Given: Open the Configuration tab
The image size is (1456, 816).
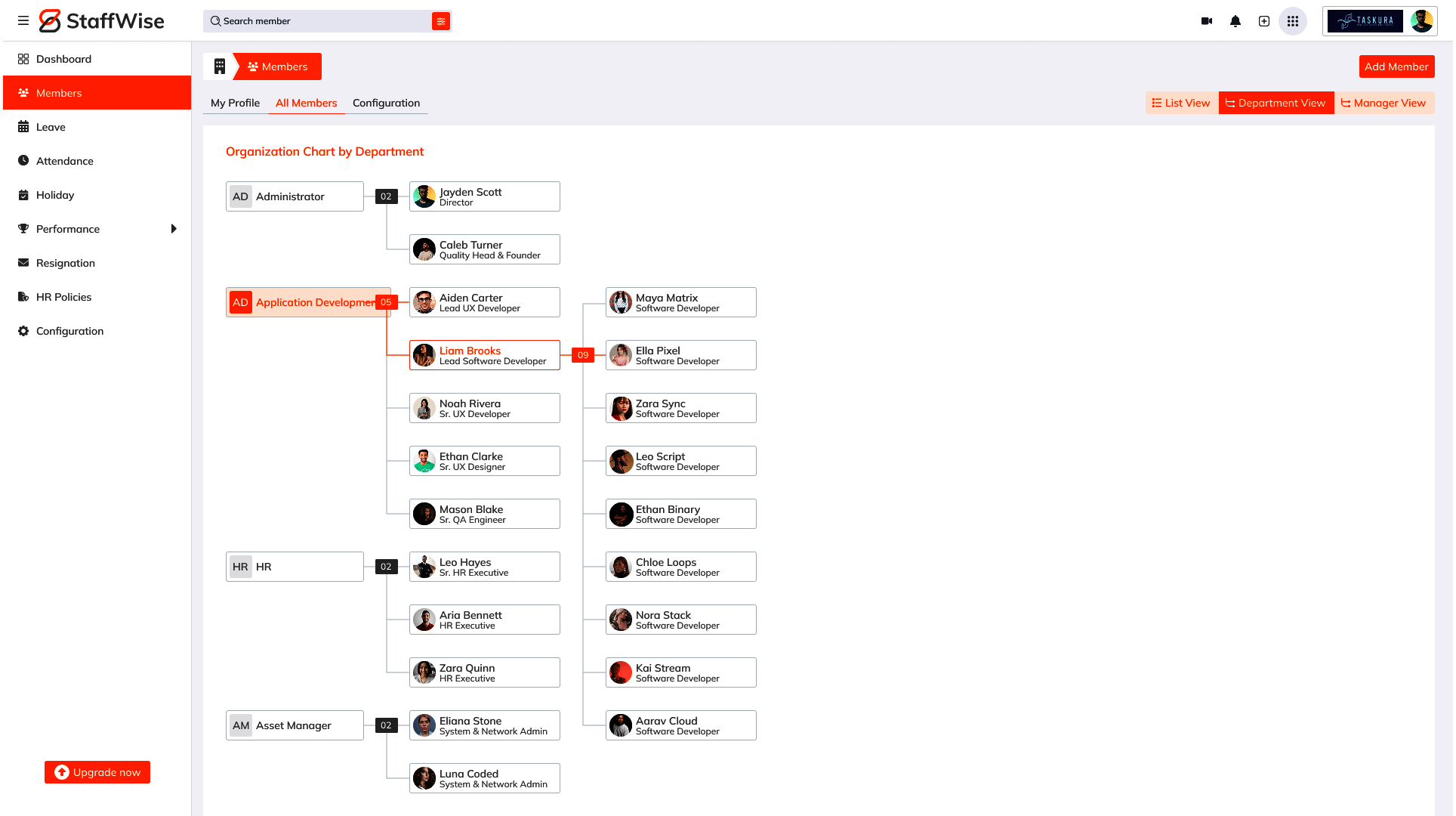Looking at the screenshot, I should [x=386, y=103].
